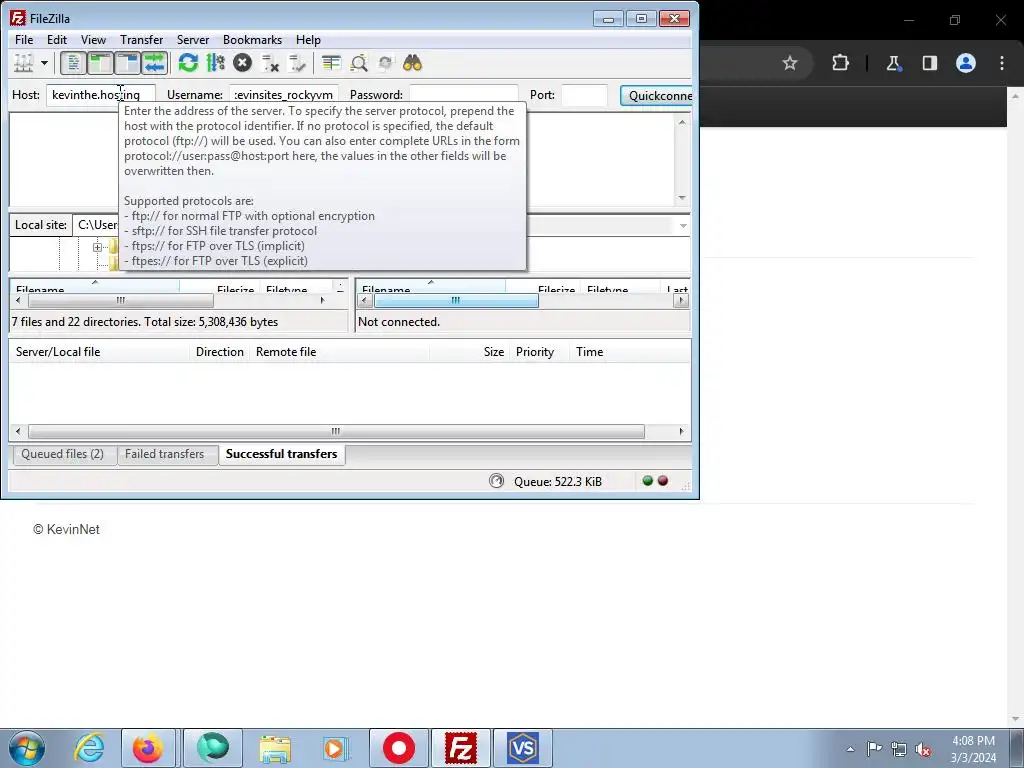Toggle processing of the transfer queue

[216, 63]
